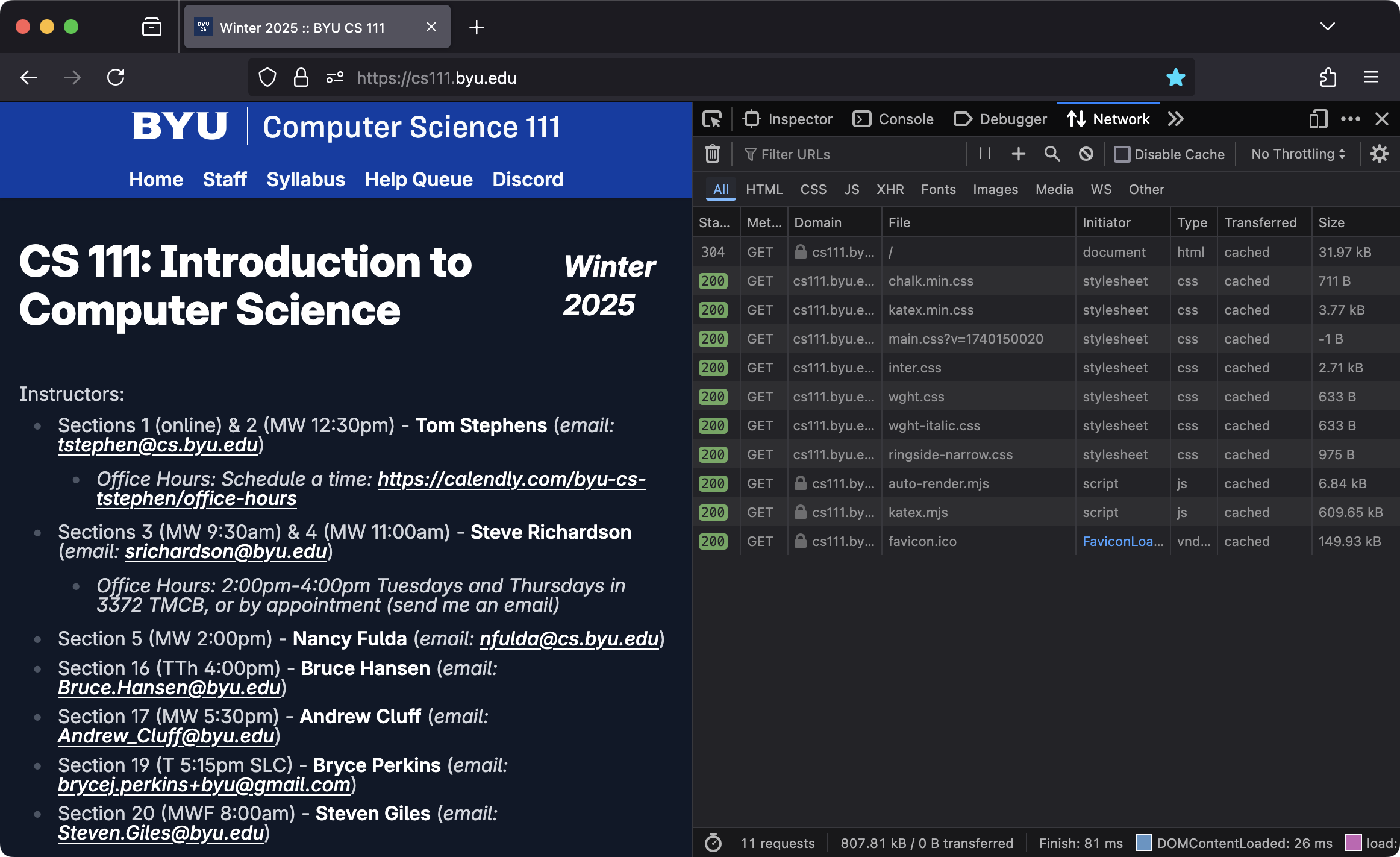Enable the Disable Cache checkbox

[x=1122, y=154]
